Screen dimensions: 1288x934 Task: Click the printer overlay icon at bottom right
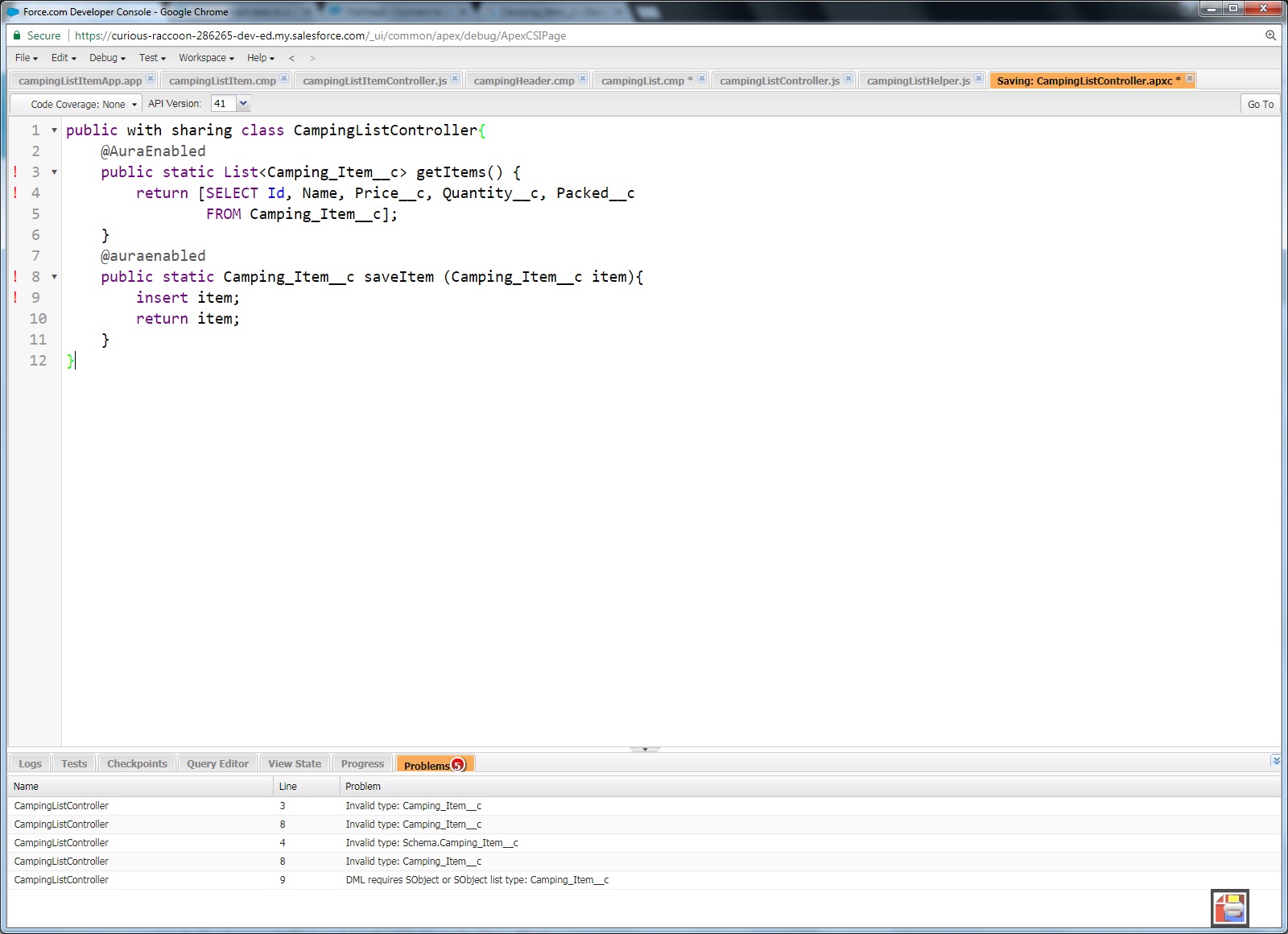pyautogui.click(x=1230, y=908)
